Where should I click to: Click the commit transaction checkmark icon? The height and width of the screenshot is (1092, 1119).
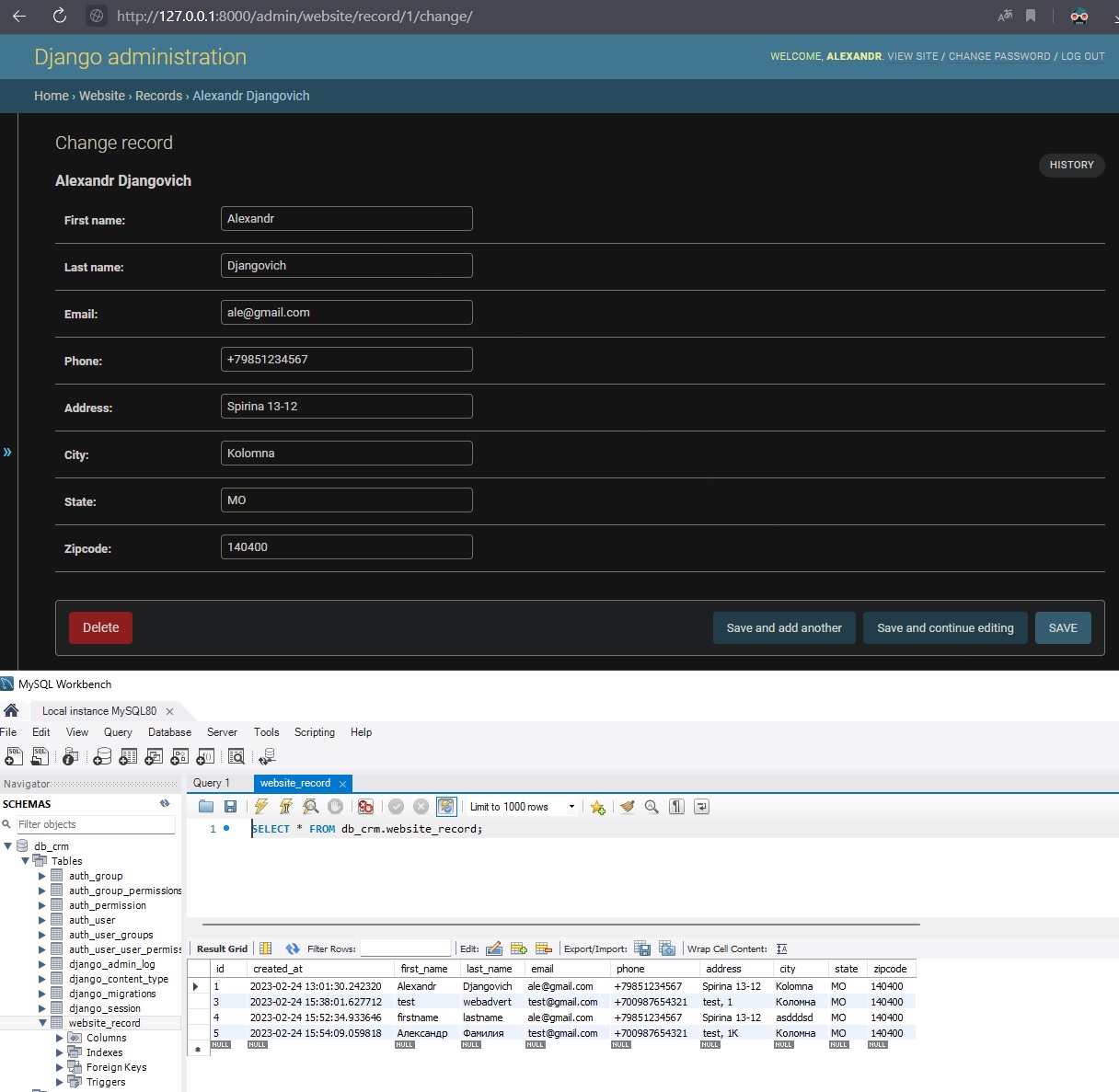pos(397,807)
